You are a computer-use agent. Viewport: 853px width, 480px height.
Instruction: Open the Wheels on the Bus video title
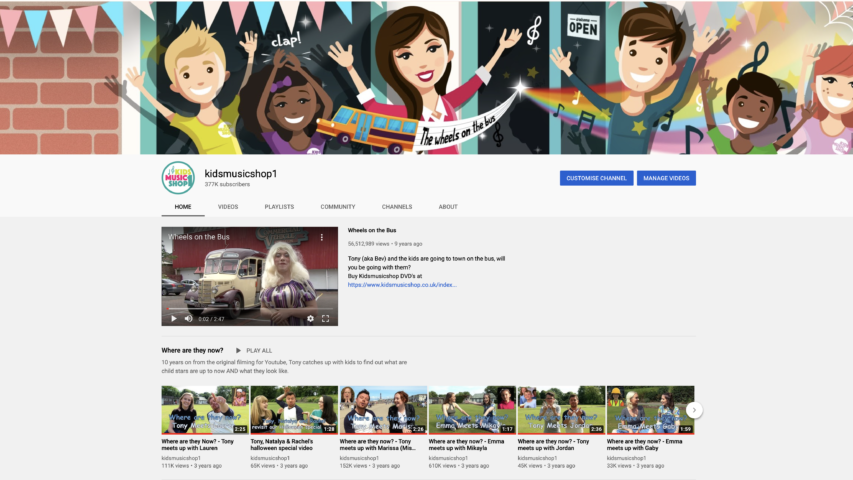[x=372, y=230]
